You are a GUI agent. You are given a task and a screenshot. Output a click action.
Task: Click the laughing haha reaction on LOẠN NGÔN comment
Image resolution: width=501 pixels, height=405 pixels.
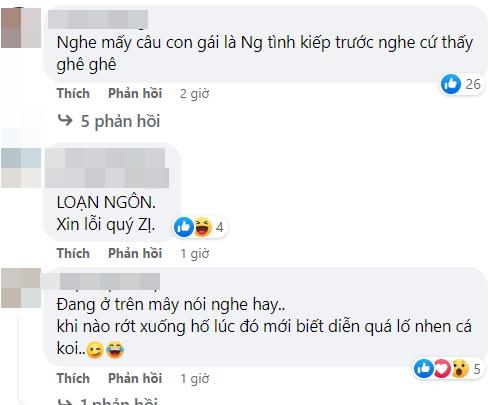202,227
